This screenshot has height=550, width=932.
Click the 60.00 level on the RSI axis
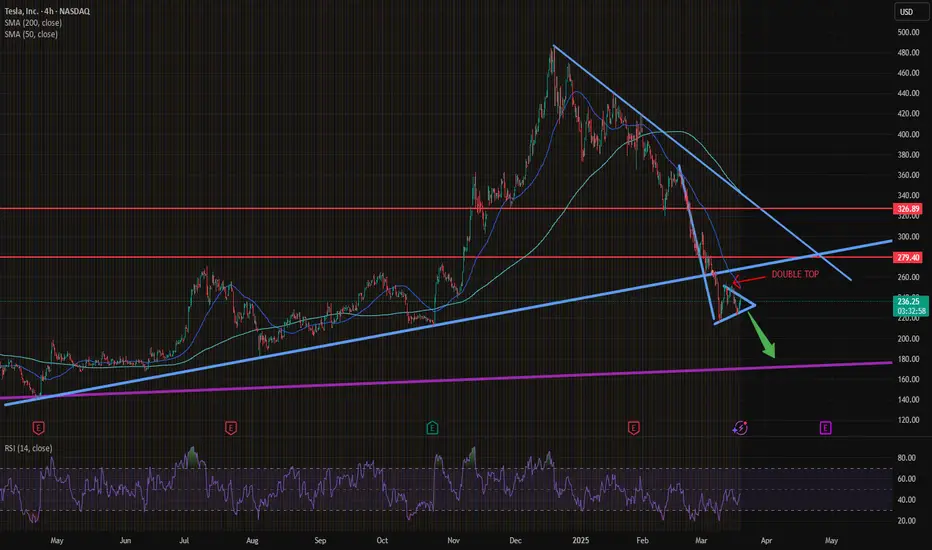pyautogui.click(x=906, y=479)
